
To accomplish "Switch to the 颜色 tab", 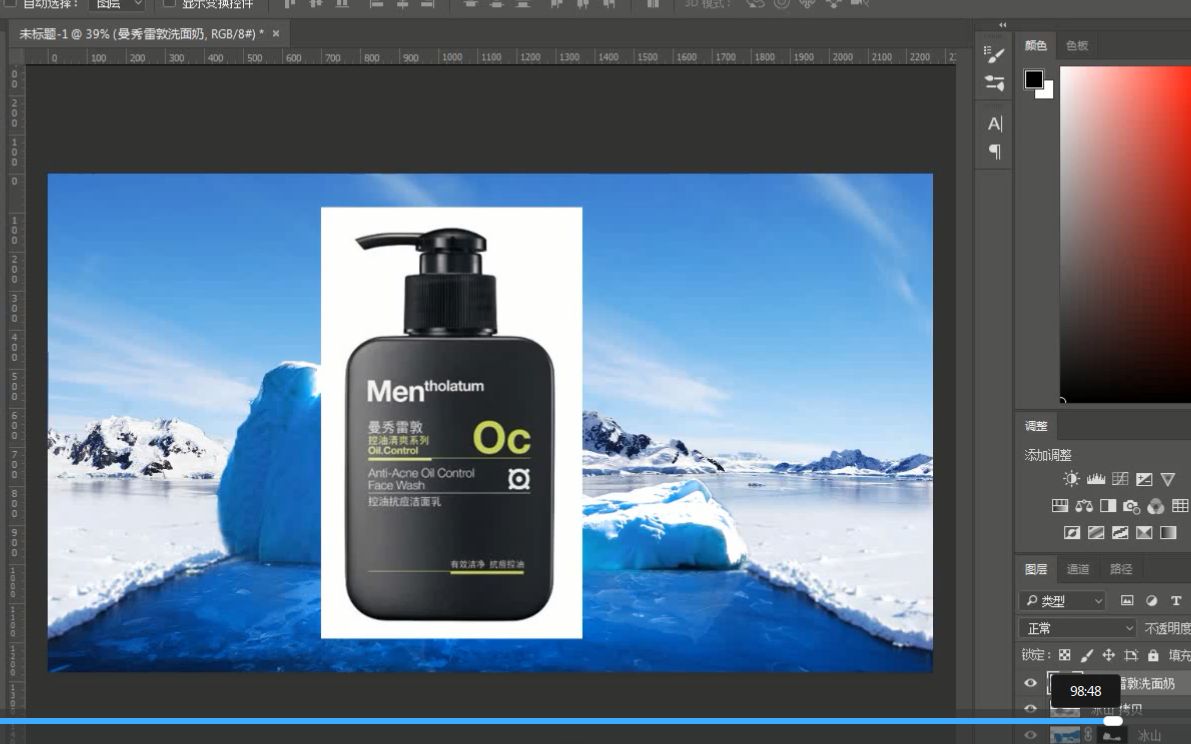I will tap(1035, 46).
